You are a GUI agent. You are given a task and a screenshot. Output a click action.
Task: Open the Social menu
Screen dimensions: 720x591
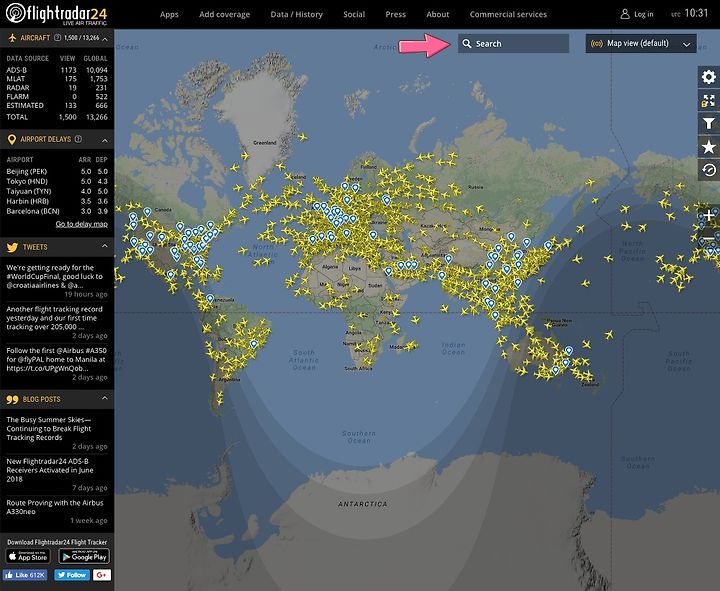click(x=354, y=14)
